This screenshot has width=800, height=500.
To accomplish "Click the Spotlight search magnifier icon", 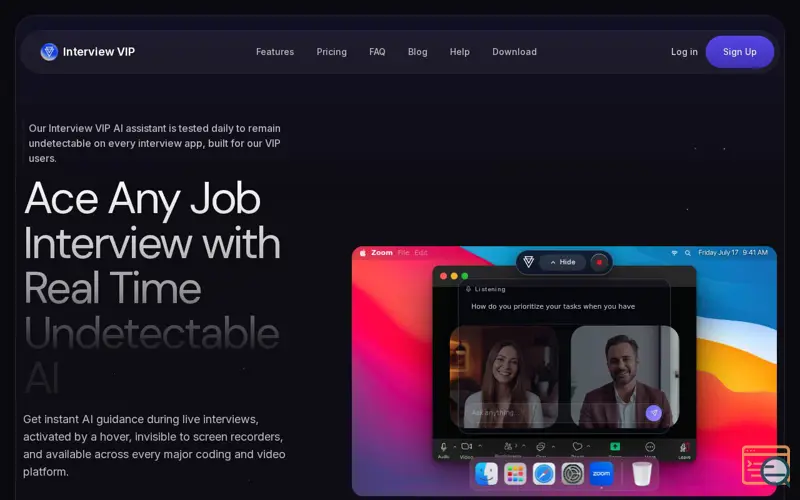I will point(688,253).
